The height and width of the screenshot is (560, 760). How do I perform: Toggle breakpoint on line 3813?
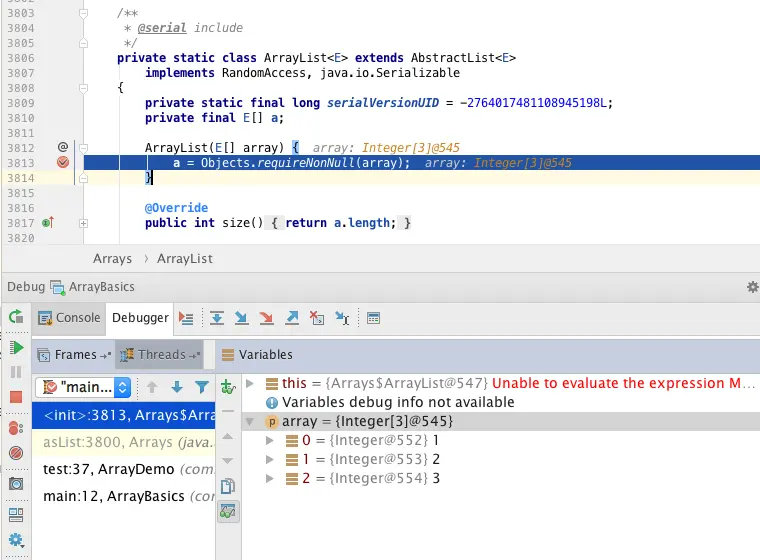coord(63,162)
